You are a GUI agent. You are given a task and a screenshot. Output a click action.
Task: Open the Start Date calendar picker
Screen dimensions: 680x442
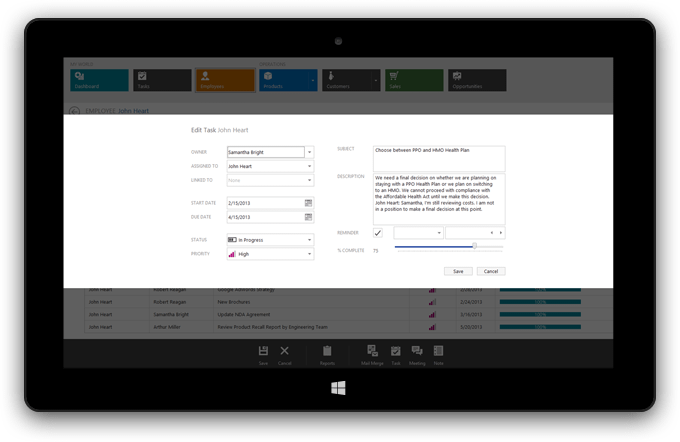(x=308, y=203)
